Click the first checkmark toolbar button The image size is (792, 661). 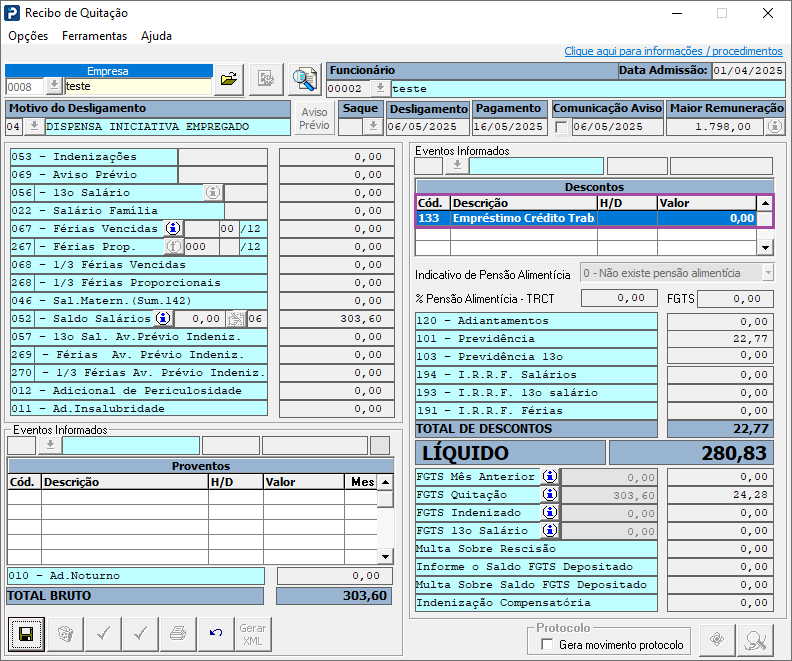click(104, 634)
